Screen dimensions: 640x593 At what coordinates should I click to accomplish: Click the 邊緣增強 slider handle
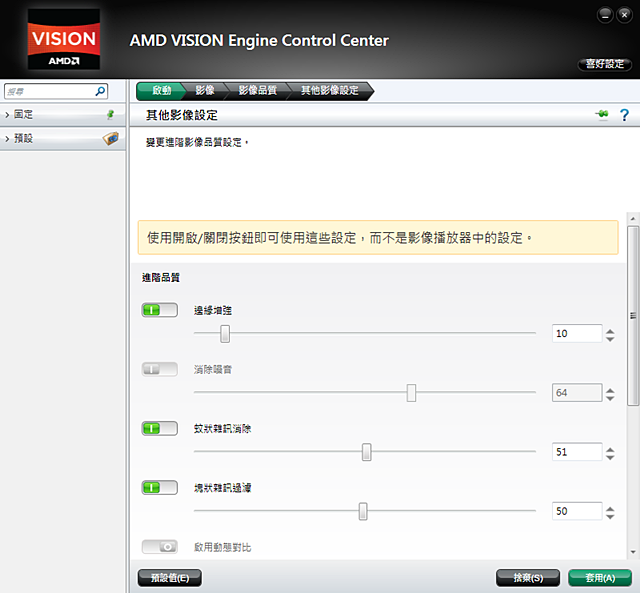225,334
